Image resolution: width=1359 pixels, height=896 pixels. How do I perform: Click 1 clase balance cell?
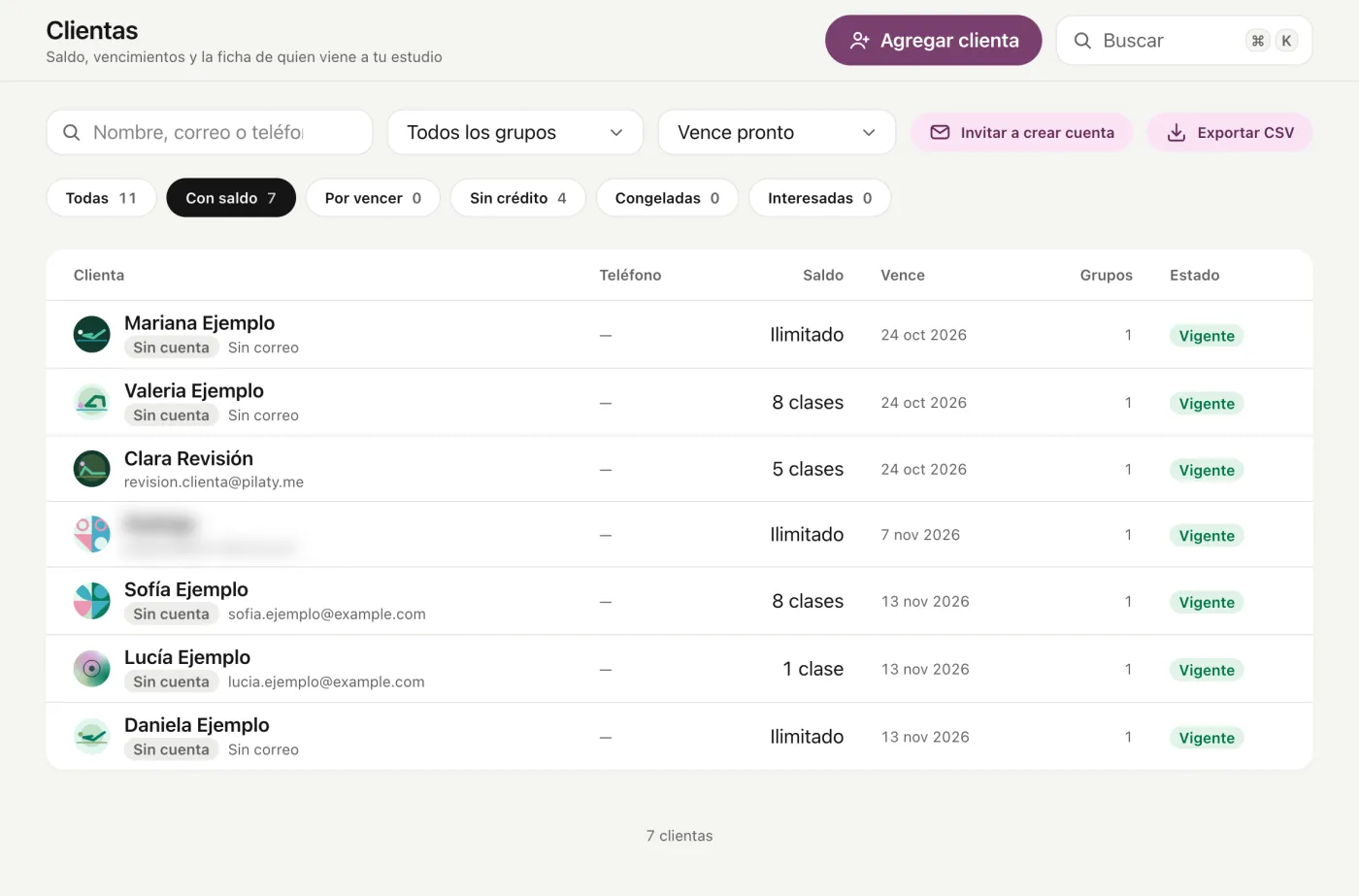(813, 669)
